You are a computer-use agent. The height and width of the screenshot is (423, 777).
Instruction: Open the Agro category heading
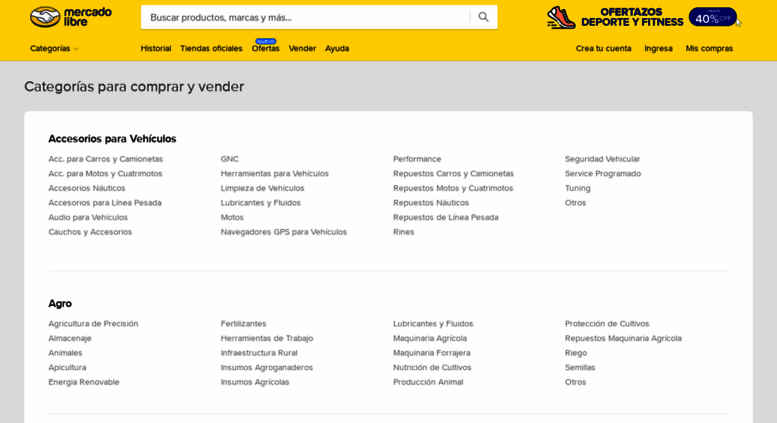pyautogui.click(x=60, y=304)
